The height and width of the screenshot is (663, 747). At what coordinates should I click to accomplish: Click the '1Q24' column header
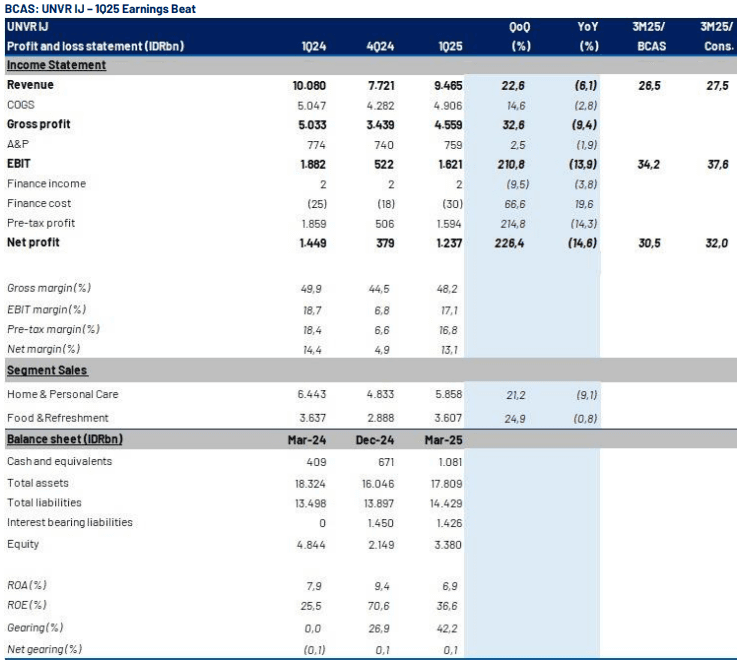pyautogui.click(x=314, y=47)
